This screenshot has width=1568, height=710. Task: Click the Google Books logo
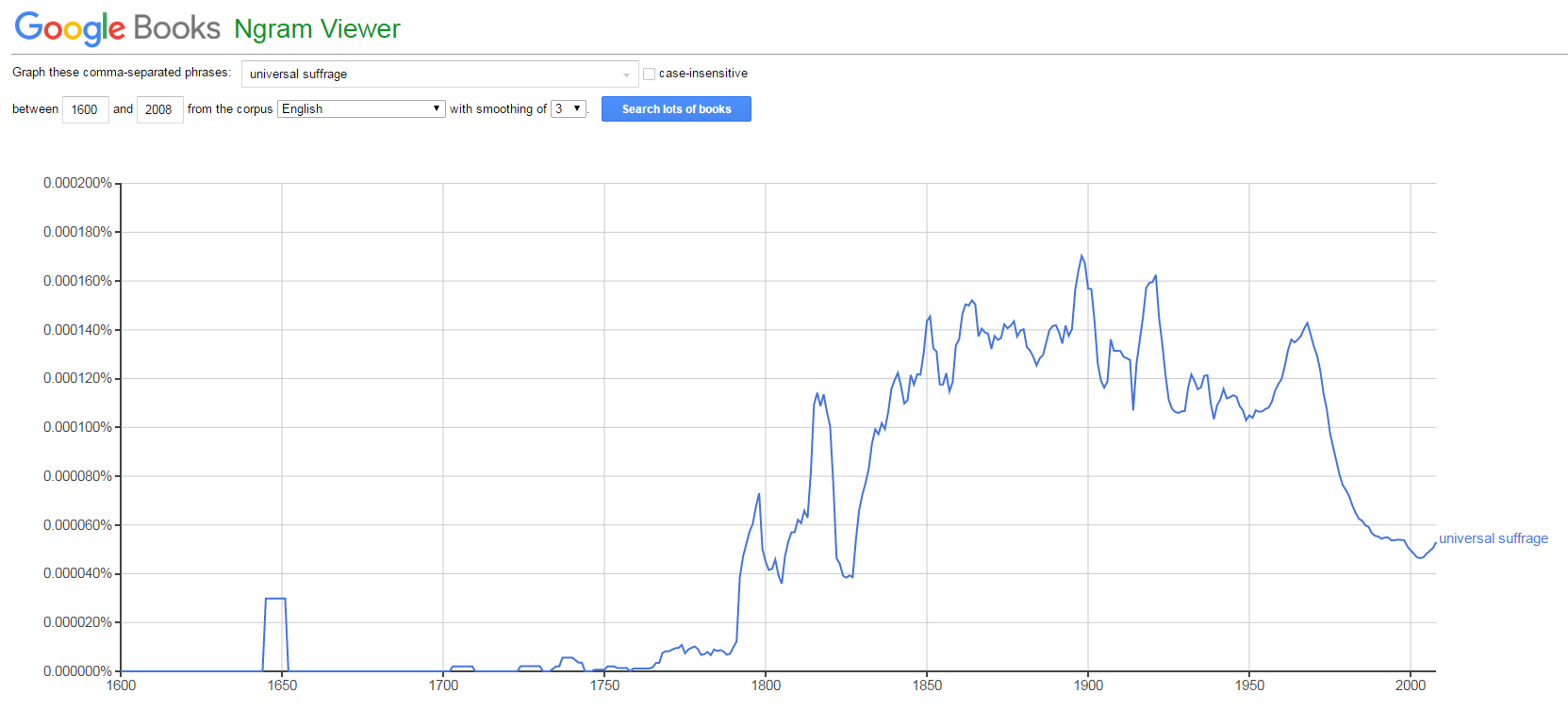tap(117, 28)
